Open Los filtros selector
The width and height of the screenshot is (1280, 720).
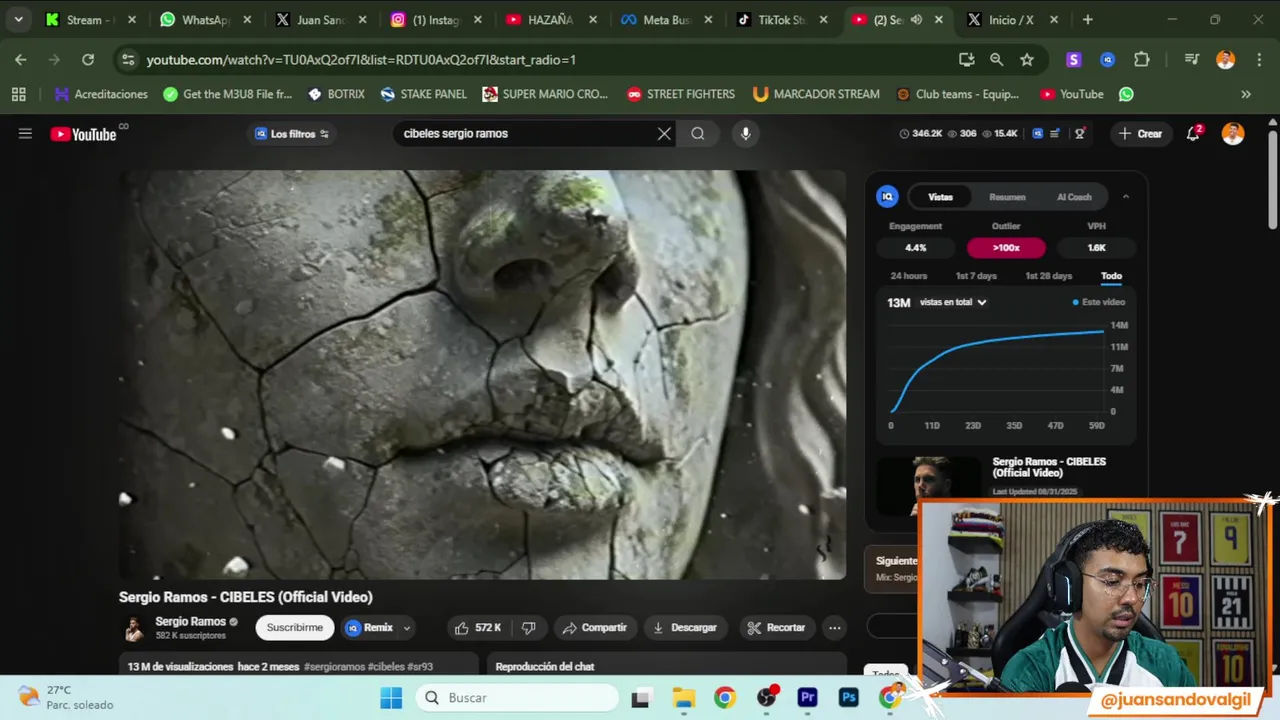click(291, 134)
